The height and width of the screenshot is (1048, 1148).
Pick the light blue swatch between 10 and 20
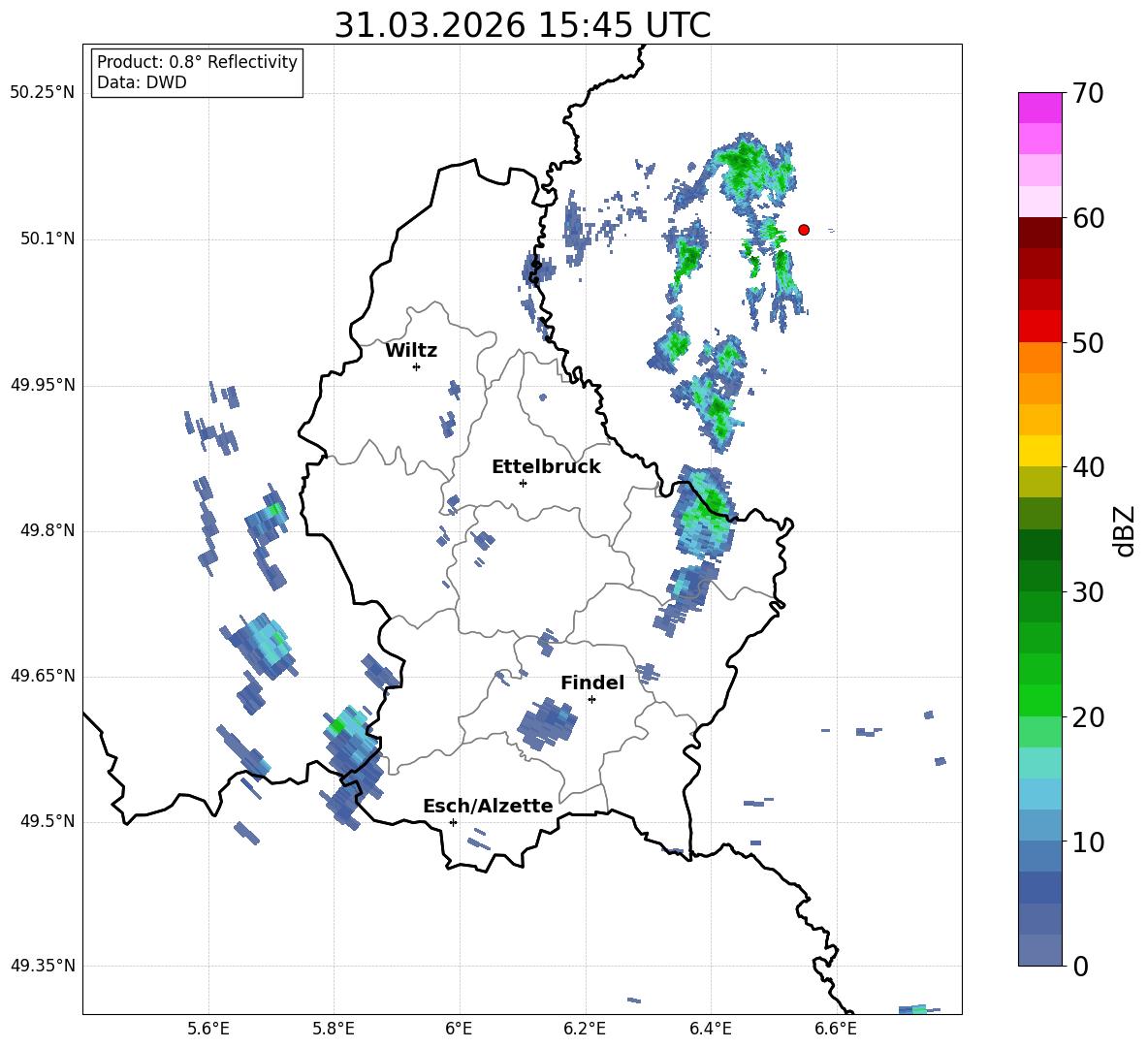point(1039,794)
